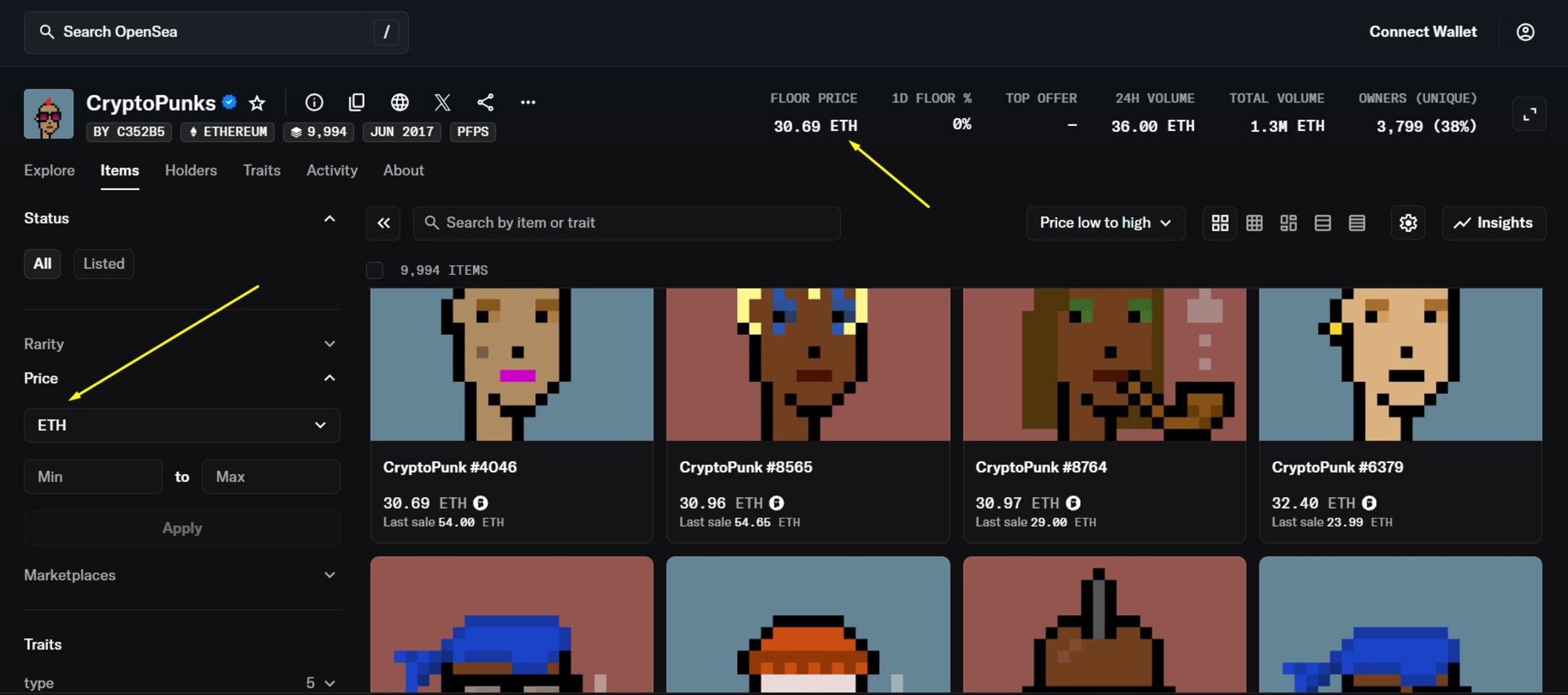Open the Holders tab
Viewport: 1568px width, 695px height.
point(190,170)
